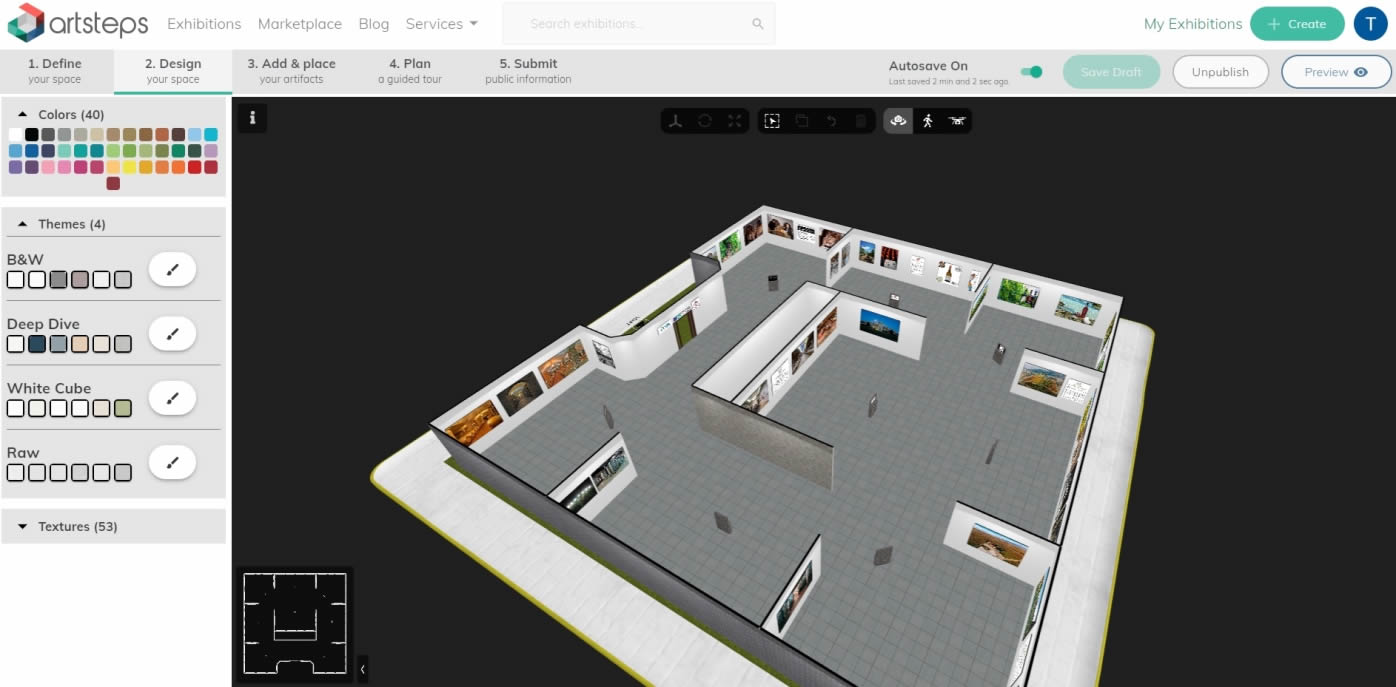The image size is (1396, 687).
Task: Apply the Deep Dive theme brush
Action: [x=172, y=334]
